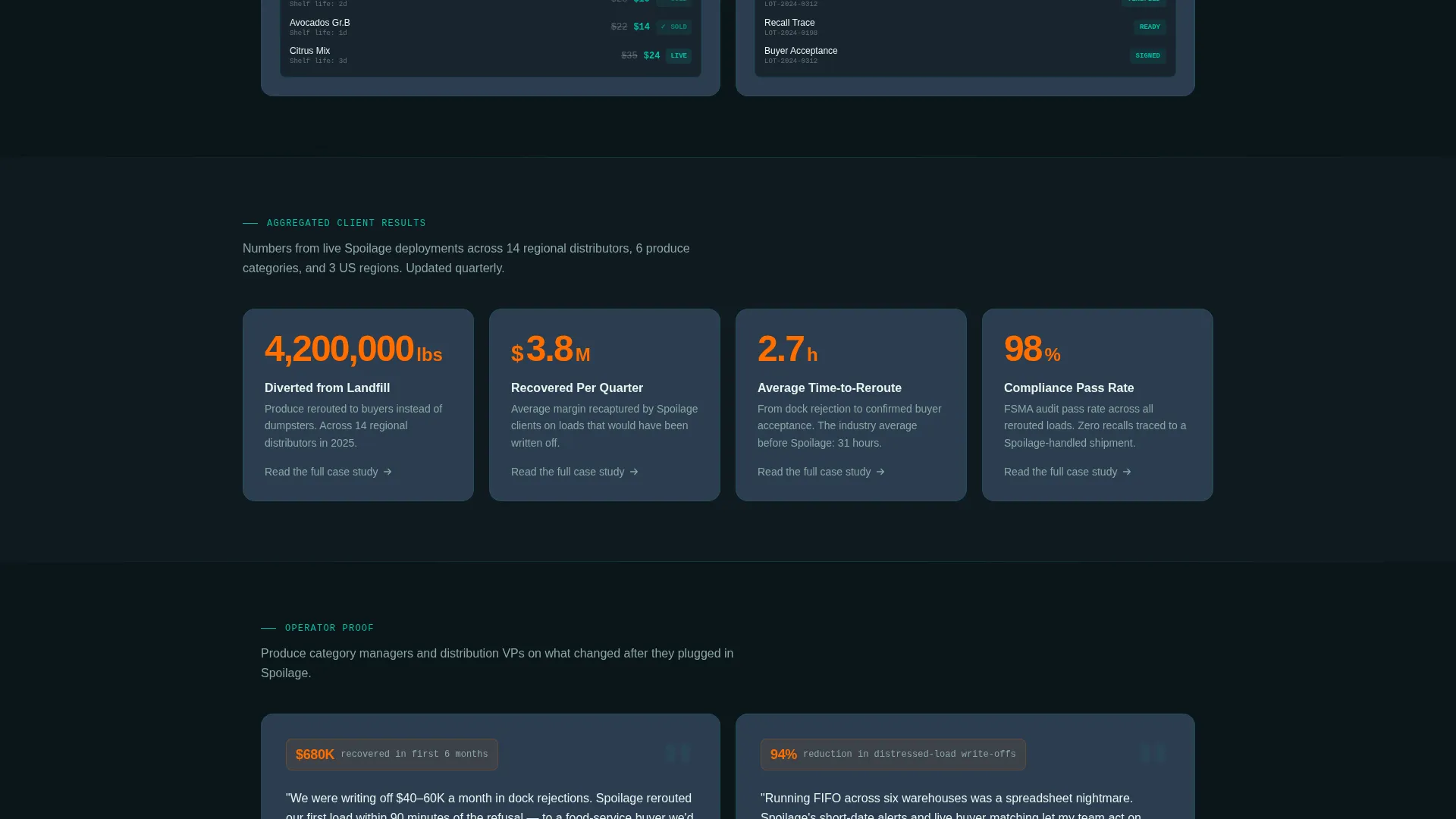The image size is (1456, 819).
Task: Click the Recovered Per Quarter heading
Action: [576, 388]
